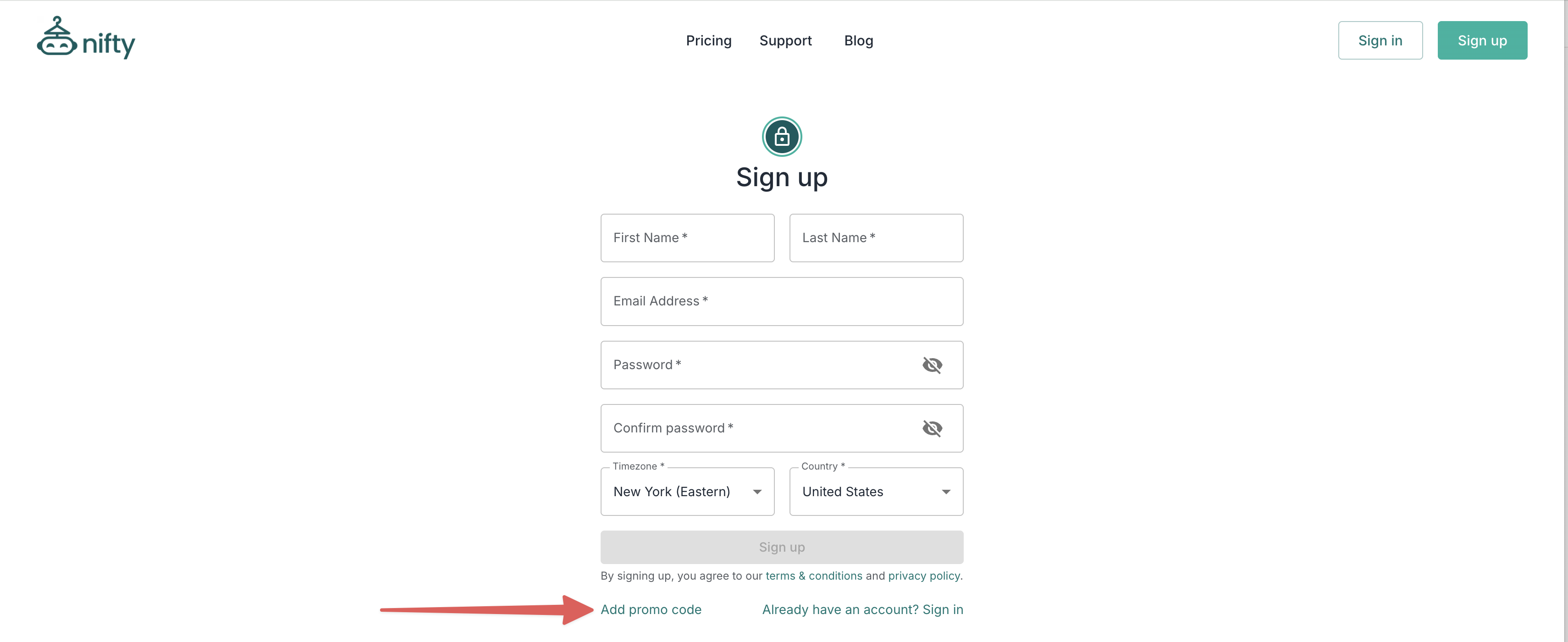
Task: Visit the Blog link in navigation
Action: 858,41
